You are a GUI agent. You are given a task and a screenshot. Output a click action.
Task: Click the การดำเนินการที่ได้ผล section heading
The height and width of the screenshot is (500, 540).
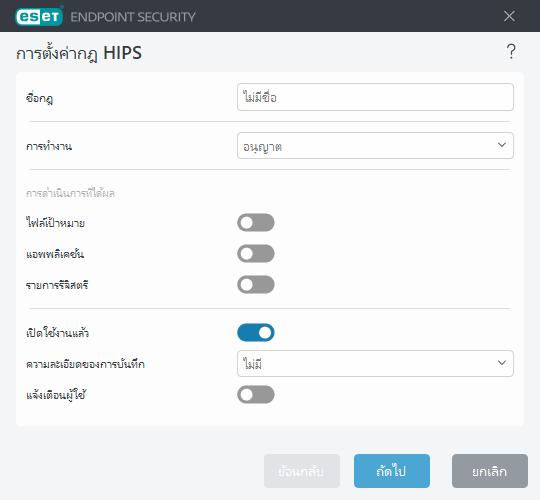point(70,193)
